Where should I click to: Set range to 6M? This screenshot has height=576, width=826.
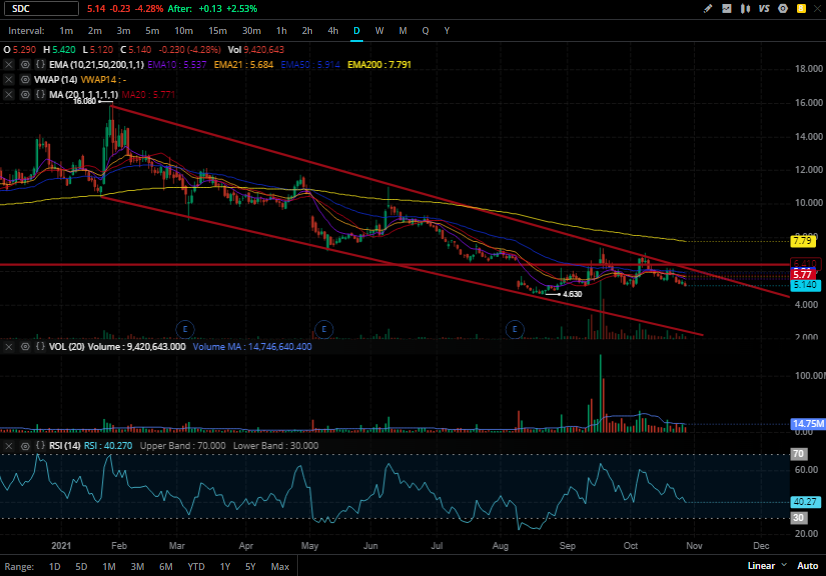pos(166,567)
